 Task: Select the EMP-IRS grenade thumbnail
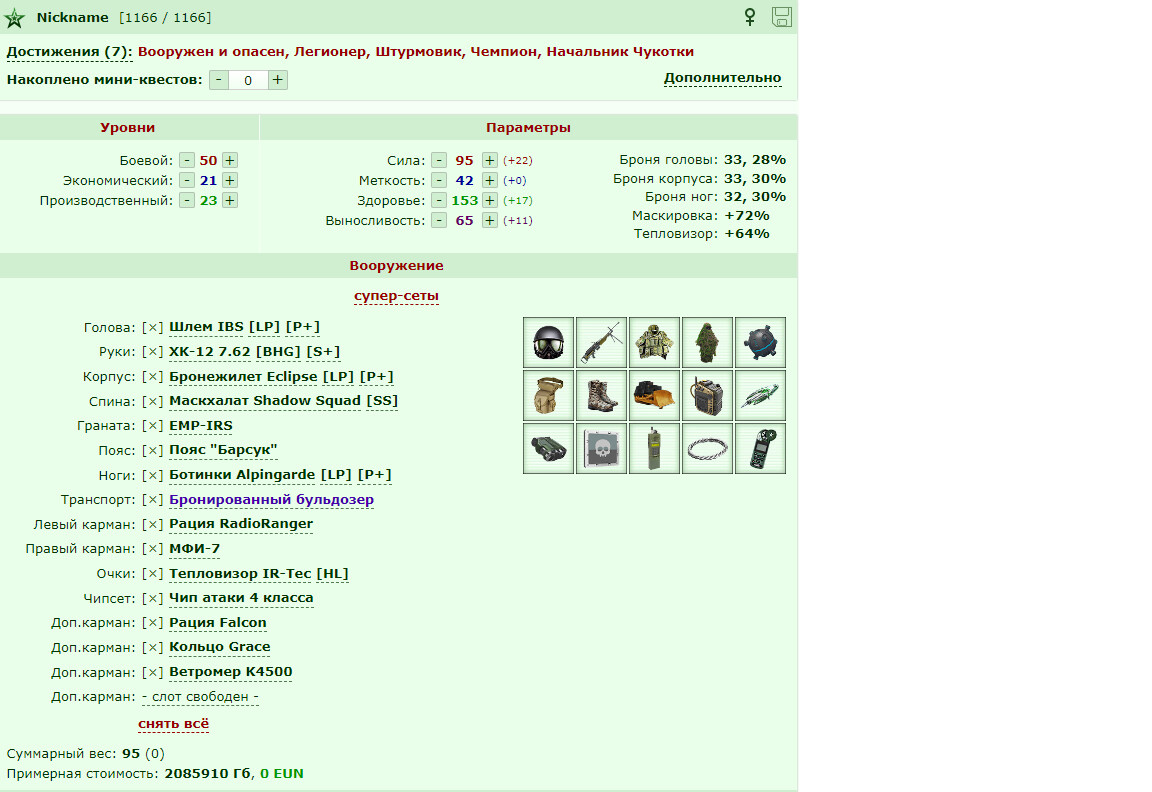(x=760, y=342)
